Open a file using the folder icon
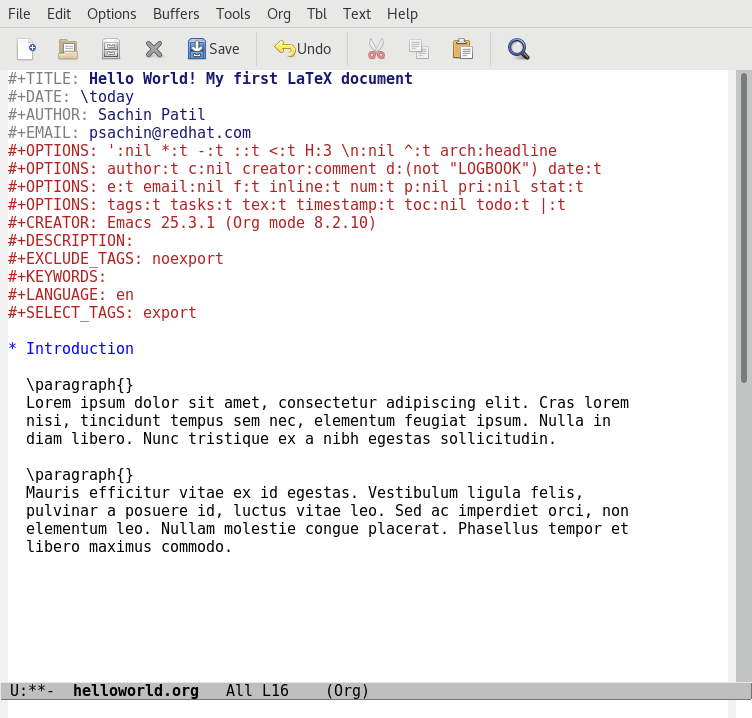The height and width of the screenshot is (718, 752). click(68, 49)
